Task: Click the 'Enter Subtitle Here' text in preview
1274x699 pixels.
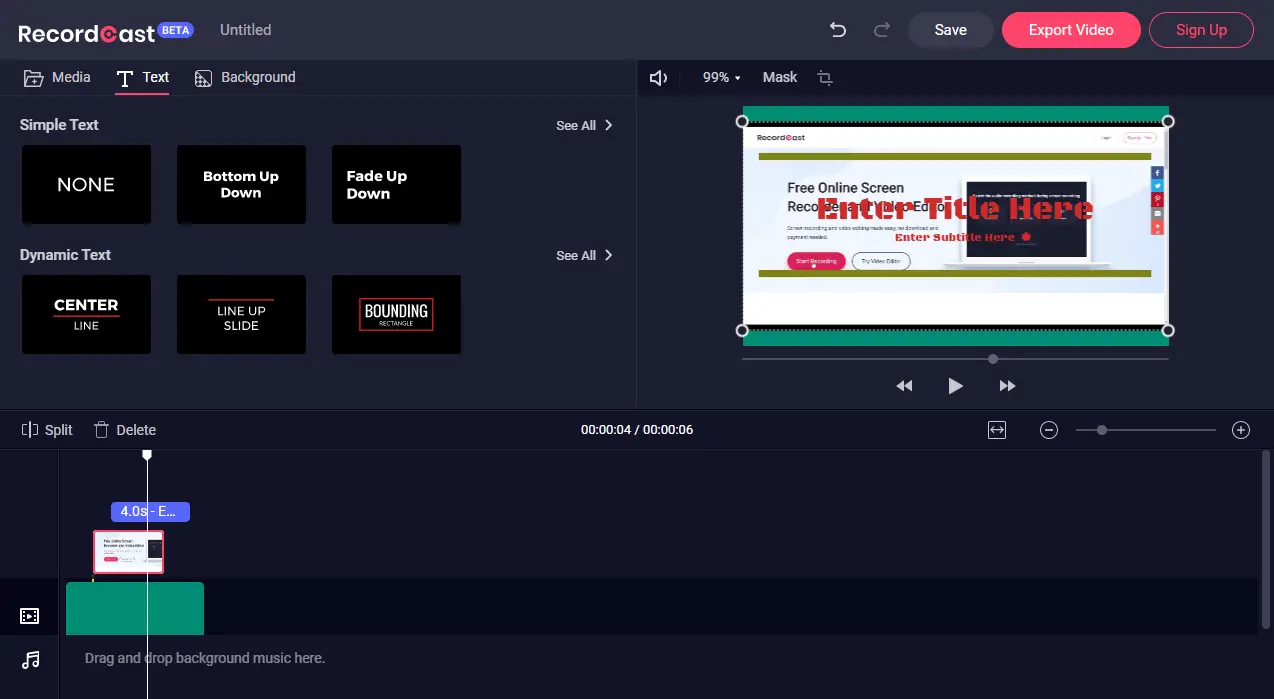Action: 955,237
